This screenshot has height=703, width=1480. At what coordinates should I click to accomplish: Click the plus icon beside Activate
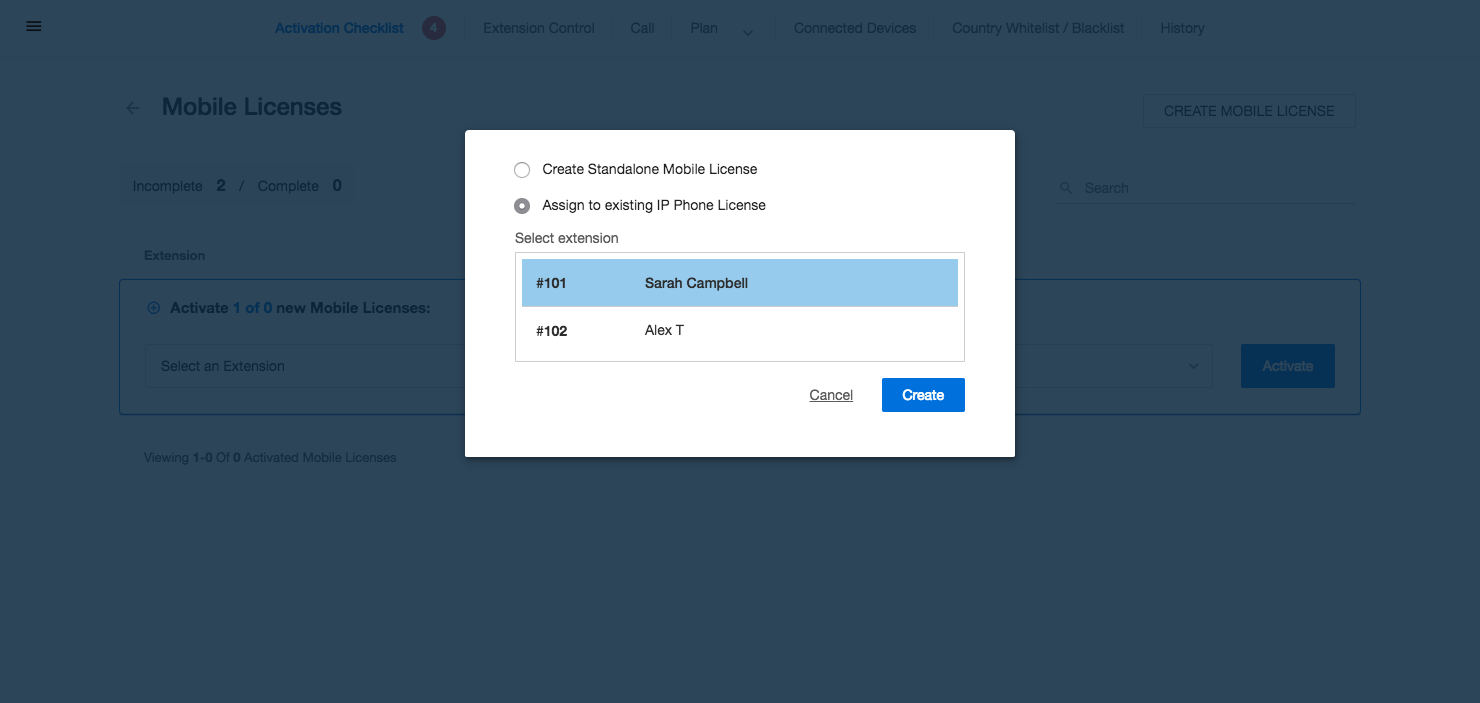coord(154,308)
